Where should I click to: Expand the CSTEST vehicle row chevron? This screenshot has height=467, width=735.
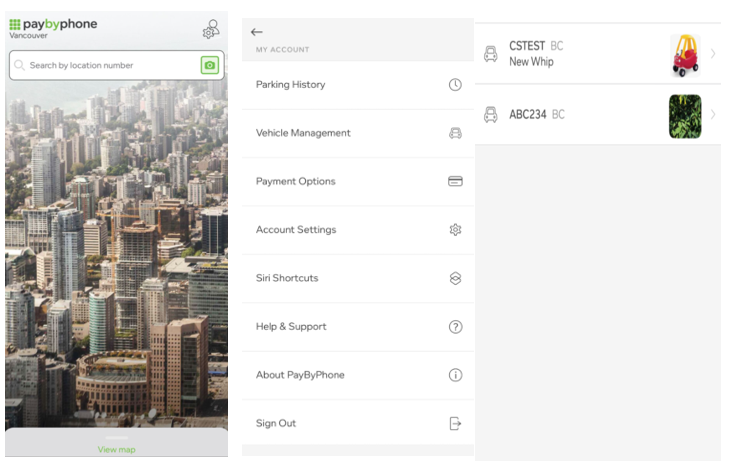click(x=712, y=53)
